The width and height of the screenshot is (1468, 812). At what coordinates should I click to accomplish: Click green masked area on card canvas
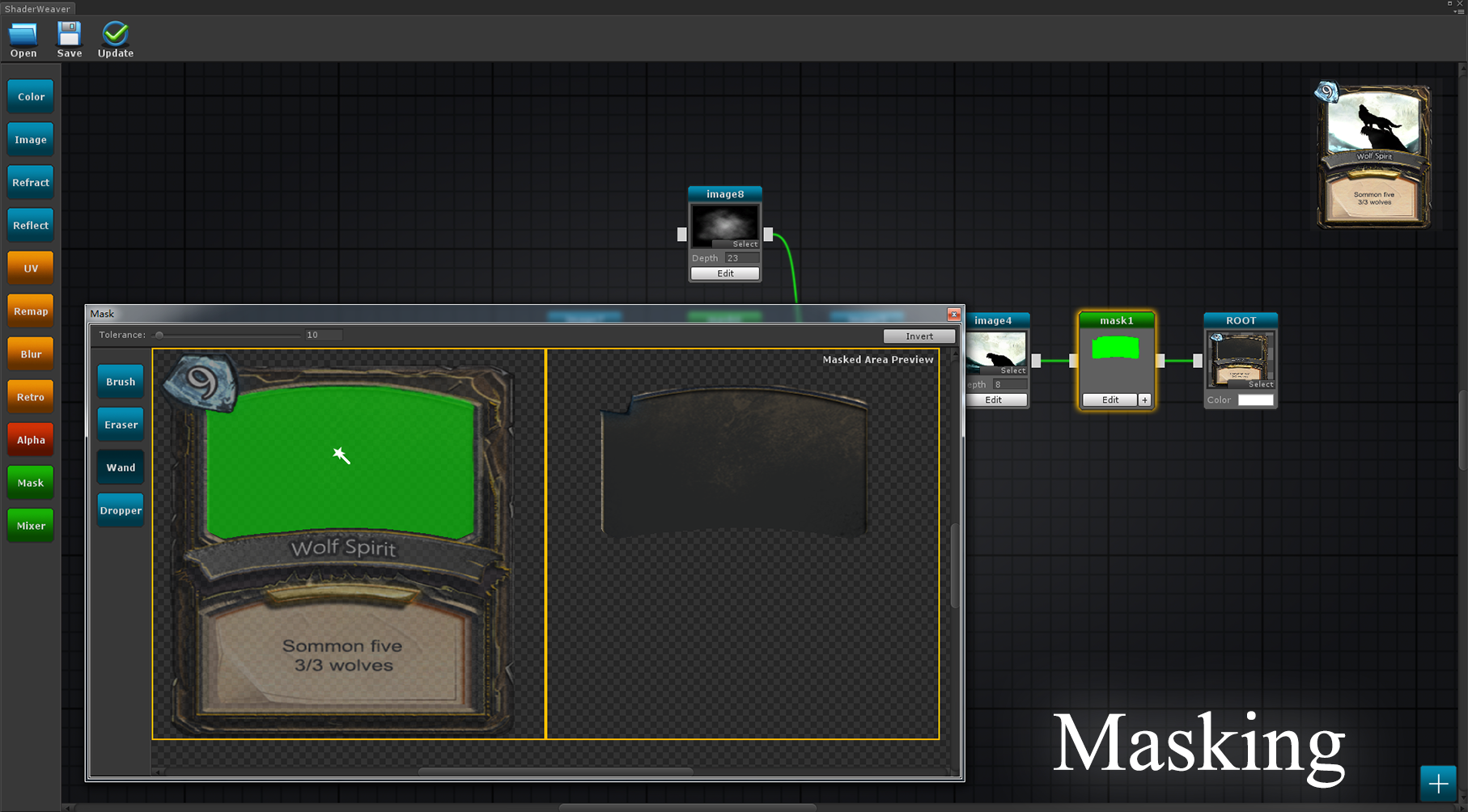coord(341,461)
